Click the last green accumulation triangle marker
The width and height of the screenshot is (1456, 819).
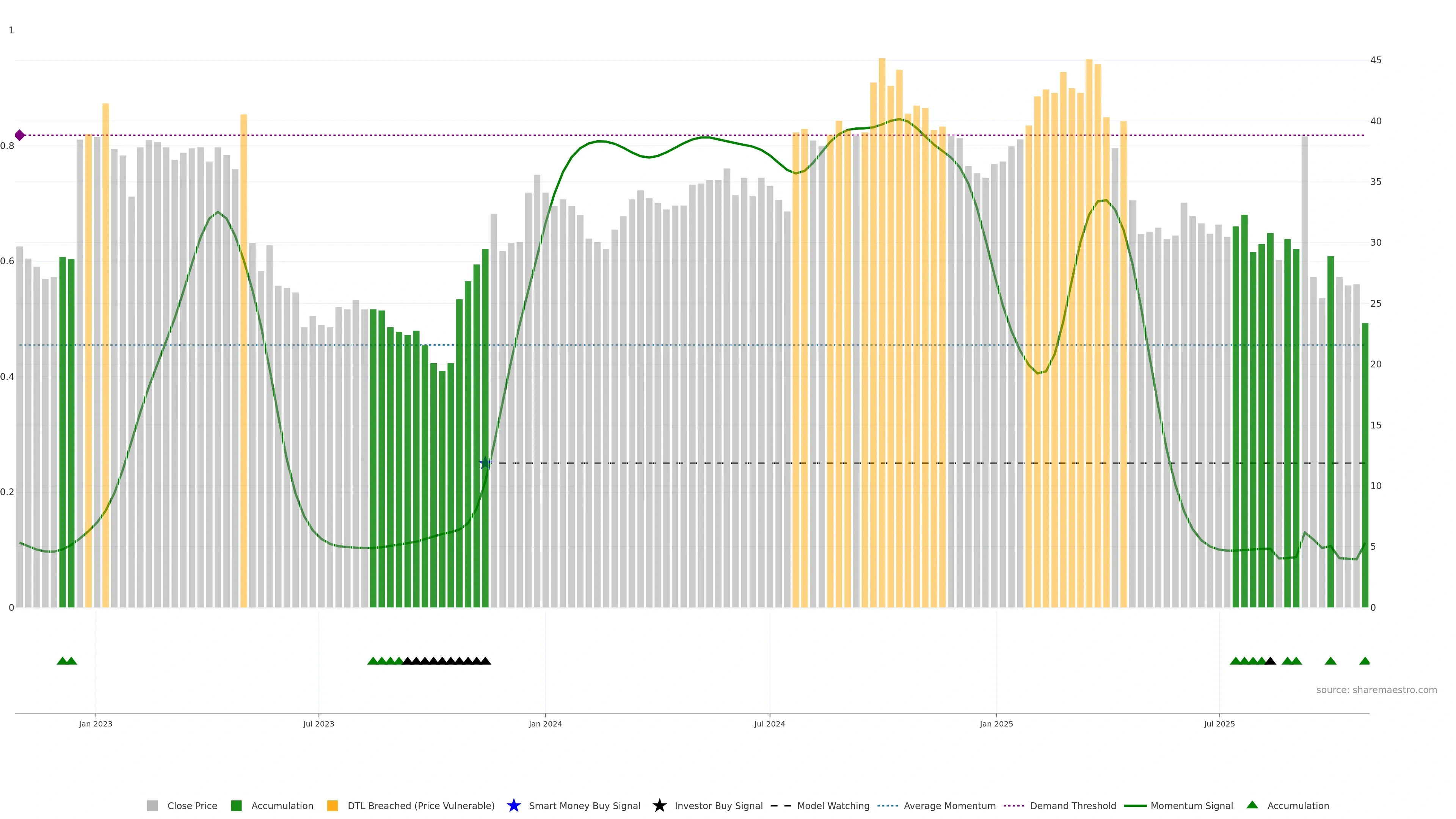tap(1365, 661)
